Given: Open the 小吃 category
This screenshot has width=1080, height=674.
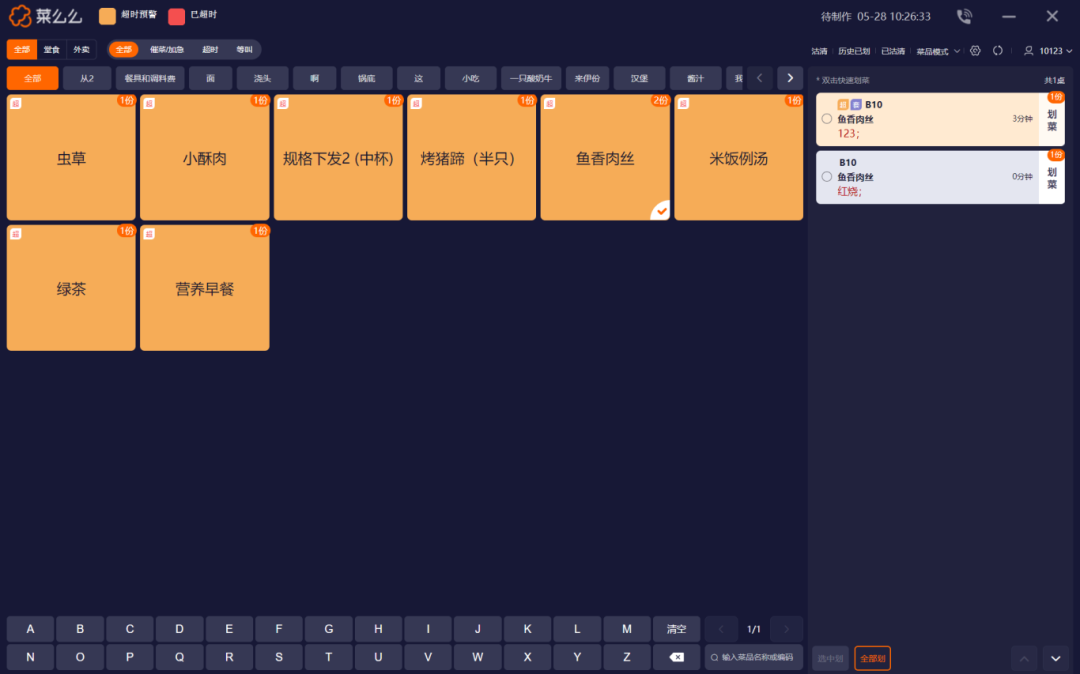Looking at the screenshot, I should pyautogui.click(x=470, y=78).
